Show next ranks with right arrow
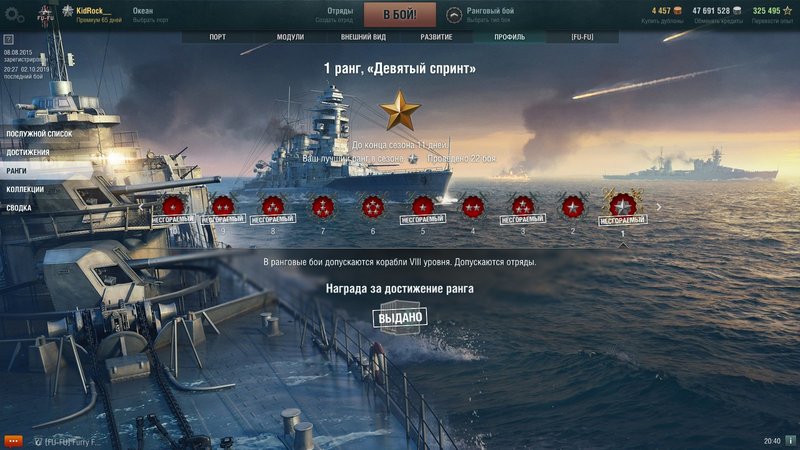The width and height of the screenshot is (800, 450). tap(659, 207)
